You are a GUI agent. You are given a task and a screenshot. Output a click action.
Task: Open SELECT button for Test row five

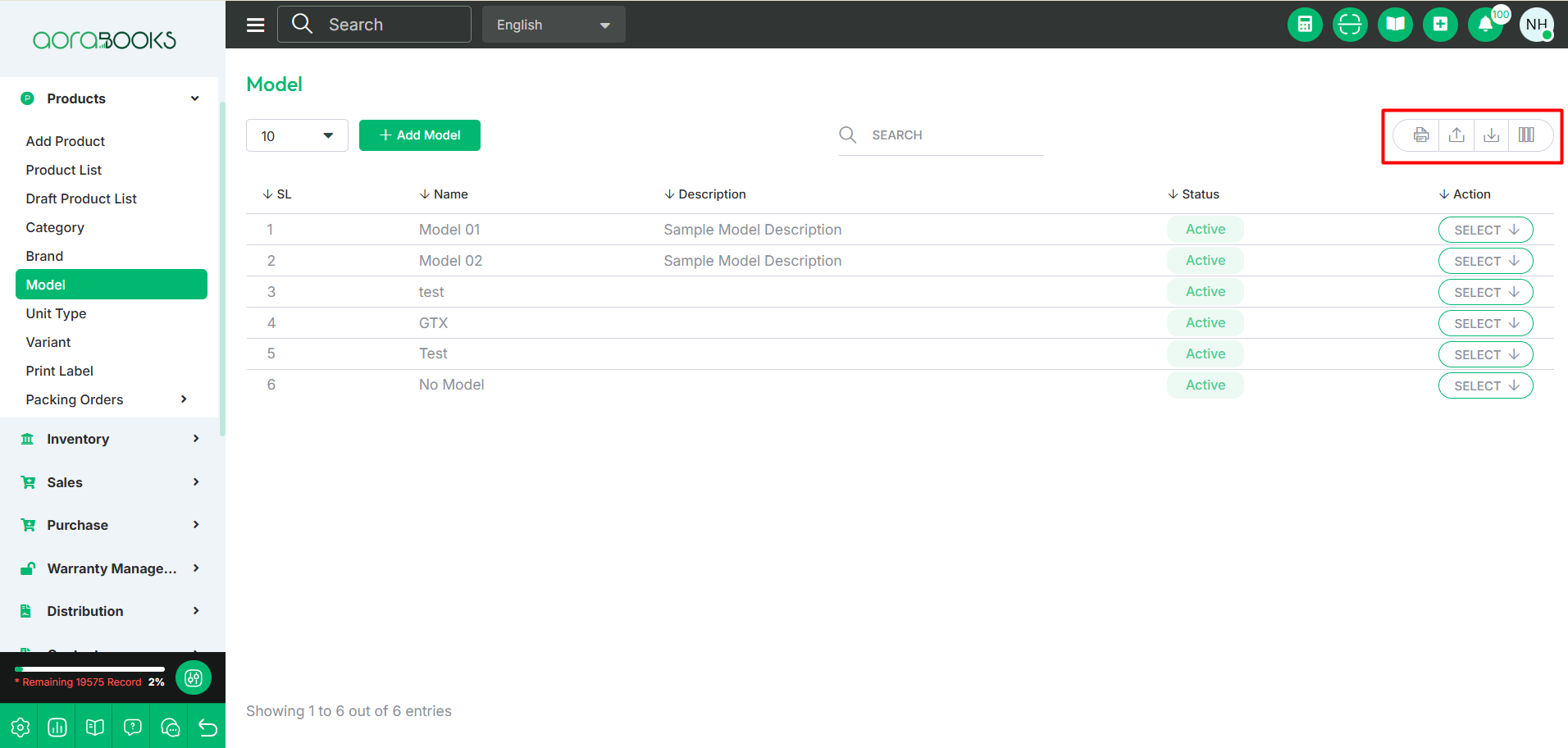coord(1485,354)
